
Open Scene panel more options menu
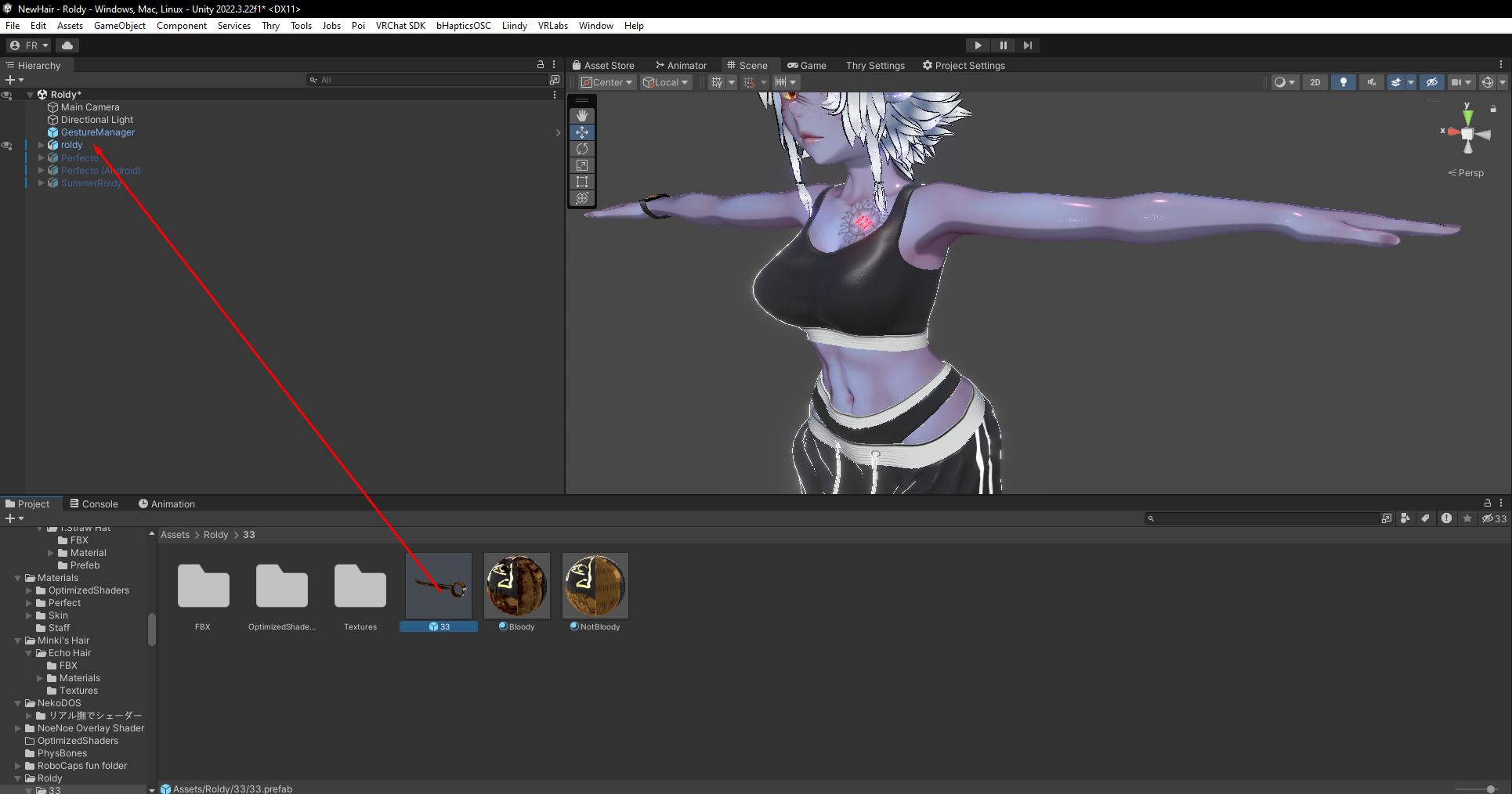click(x=1501, y=65)
